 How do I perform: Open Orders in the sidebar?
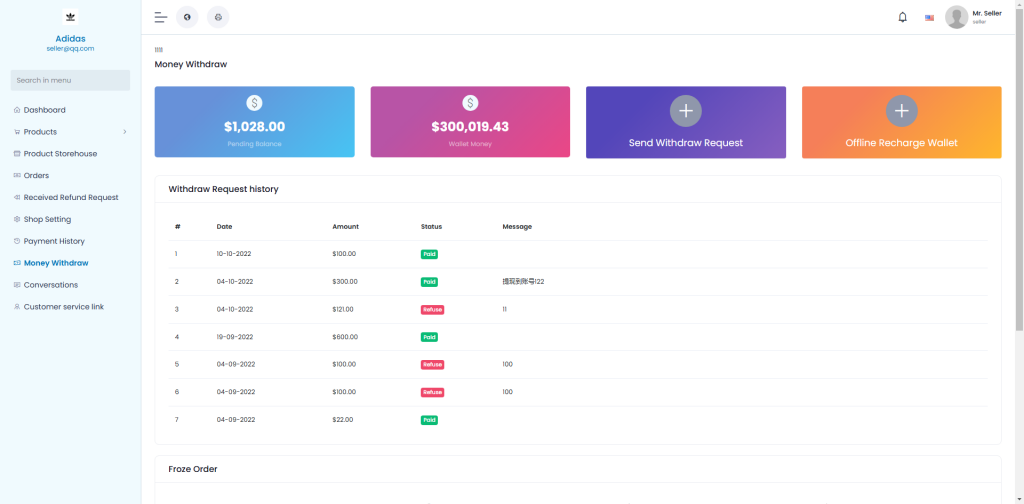(x=36, y=176)
